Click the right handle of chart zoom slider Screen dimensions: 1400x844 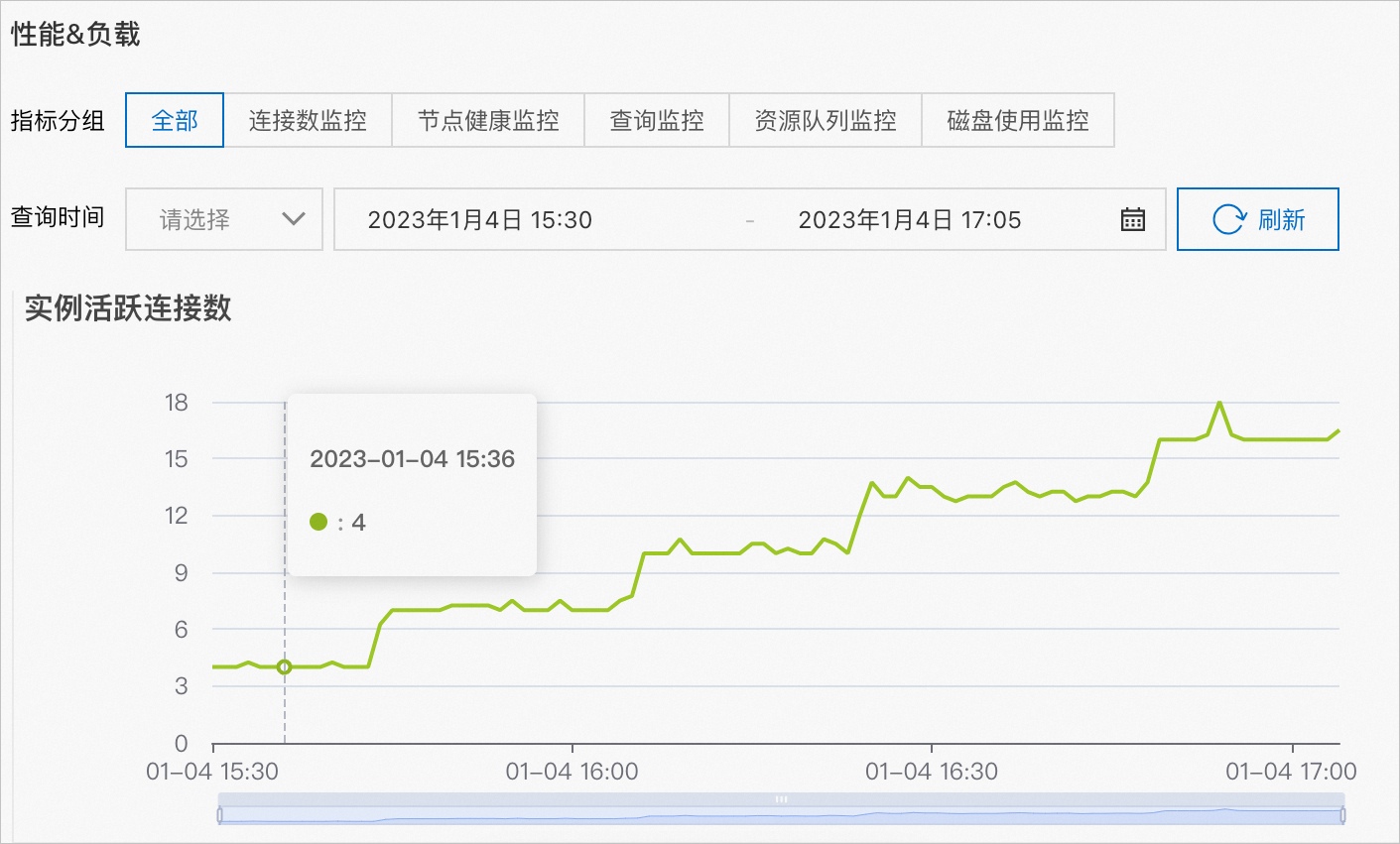point(1342,815)
